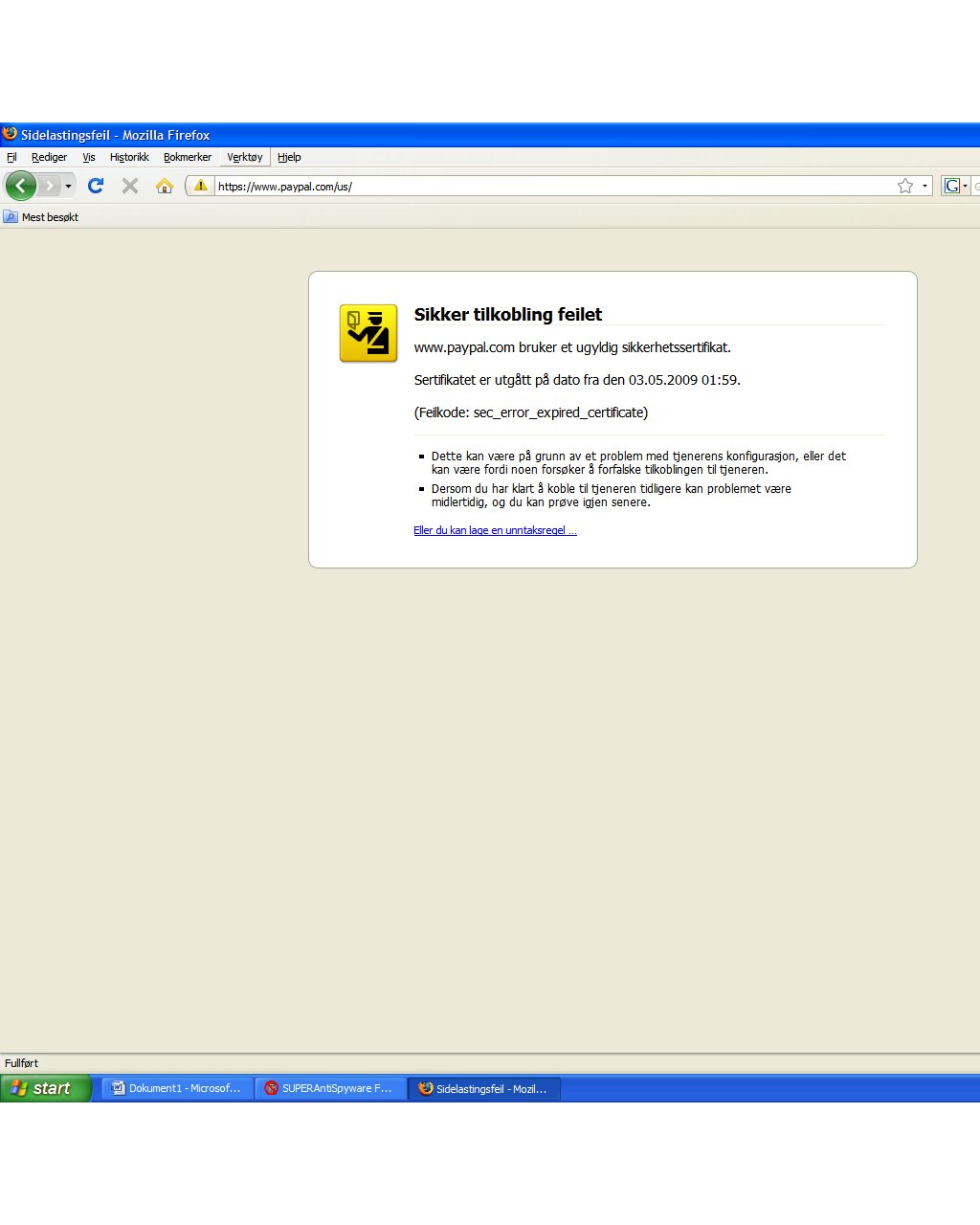The image size is (980, 1225).
Task: Open the Historikk menu
Action: tap(129, 157)
